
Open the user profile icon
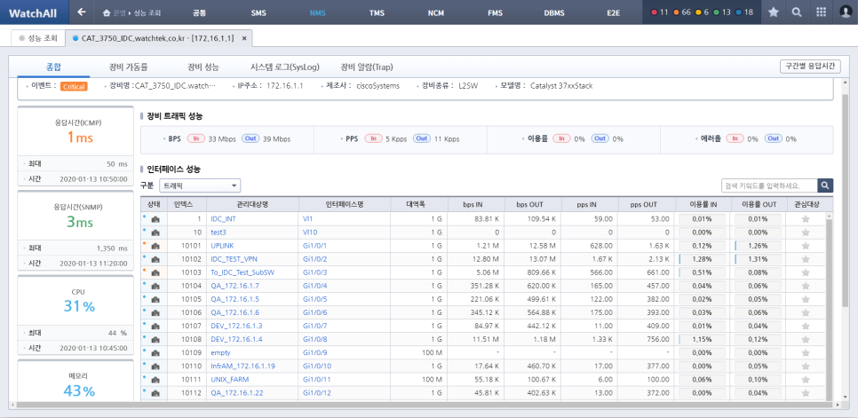(845, 12)
